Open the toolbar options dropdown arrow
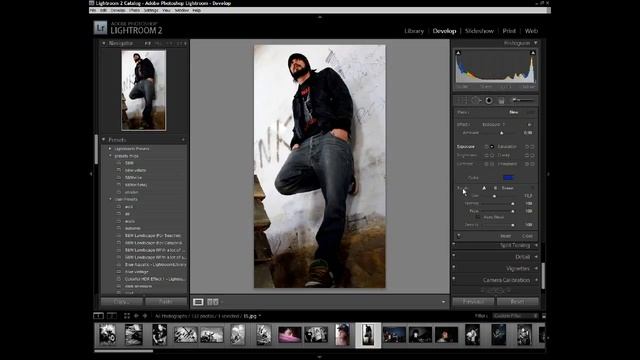640x360 pixels. pos(443,302)
